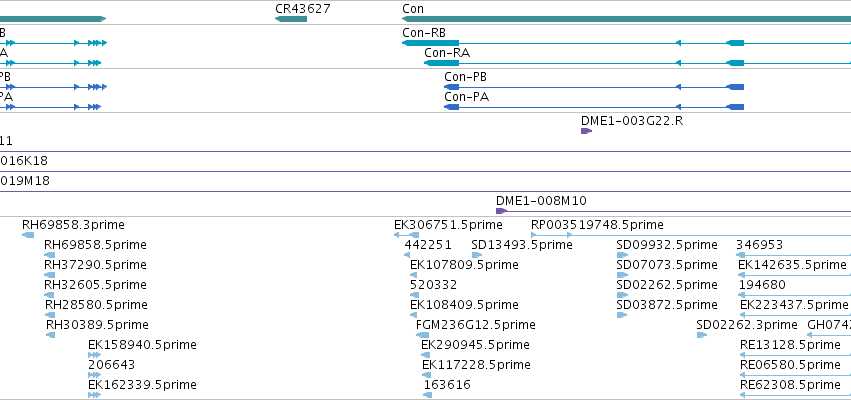Open the Con-RB transcript feature
This screenshot has width=851, height=400.
(626, 43)
